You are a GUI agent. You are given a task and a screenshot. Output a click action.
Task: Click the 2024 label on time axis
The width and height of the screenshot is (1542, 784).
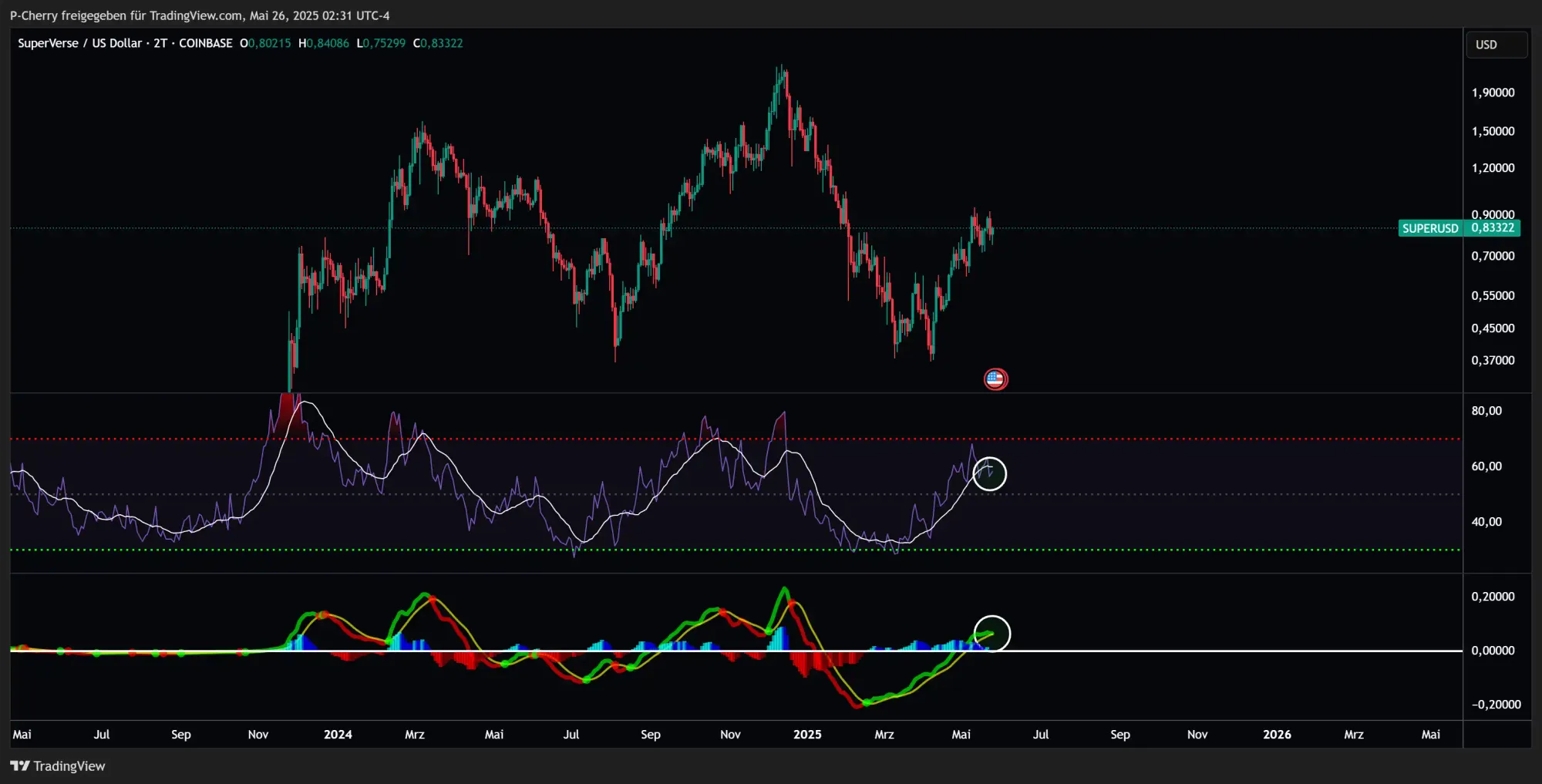pos(338,734)
